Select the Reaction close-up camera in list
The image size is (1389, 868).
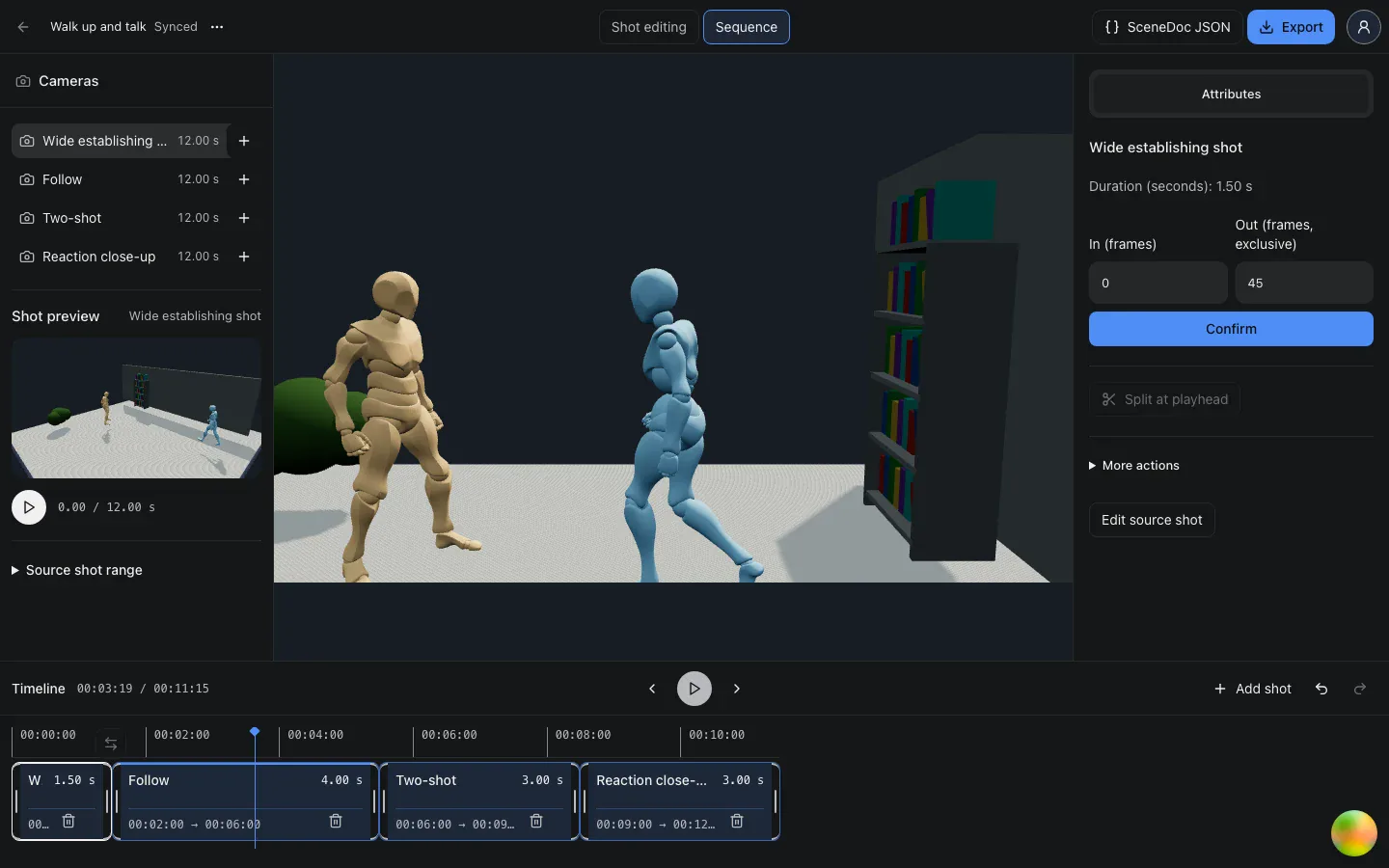[x=121, y=257]
